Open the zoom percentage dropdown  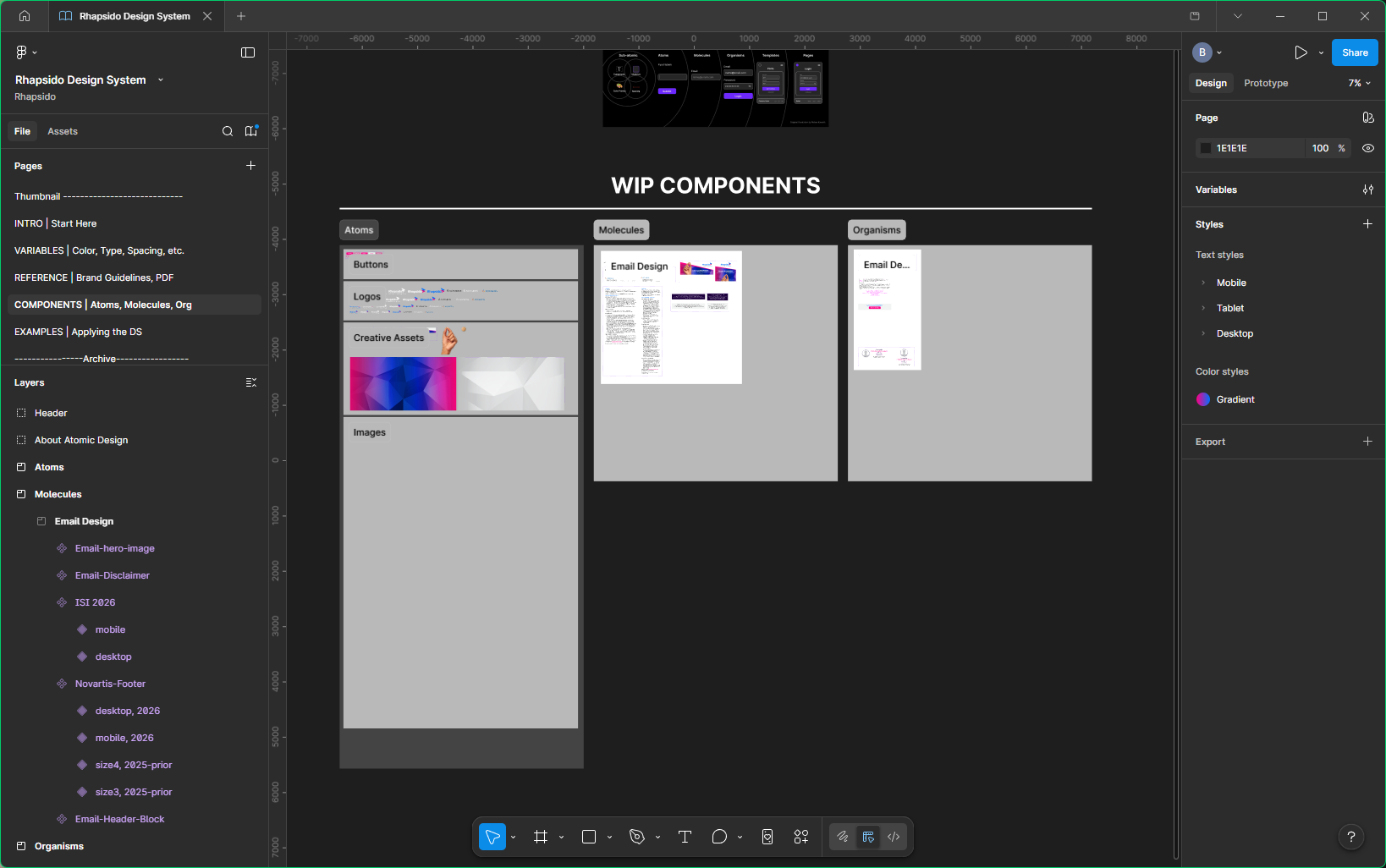[x=1358, y=83]
